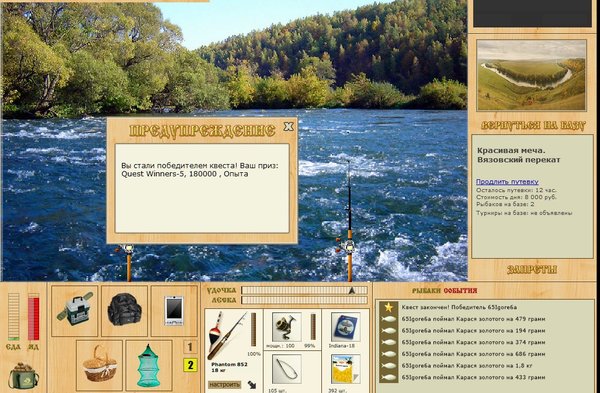Click the reel durability bar showing 99%
Screen dimensions: 600x393
click(x=313, y=327)
